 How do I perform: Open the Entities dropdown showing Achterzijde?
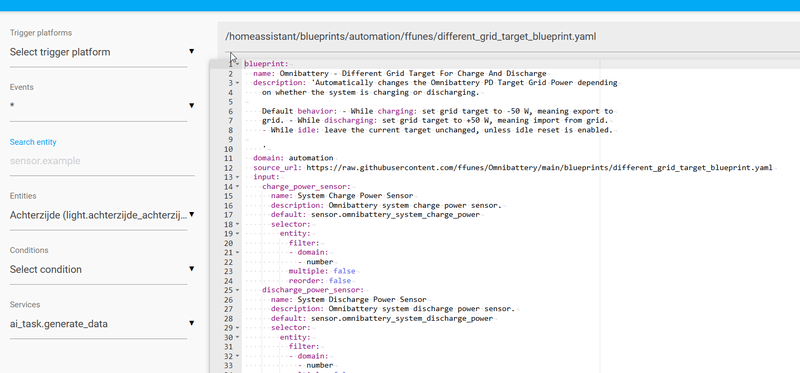coord(102,215)
